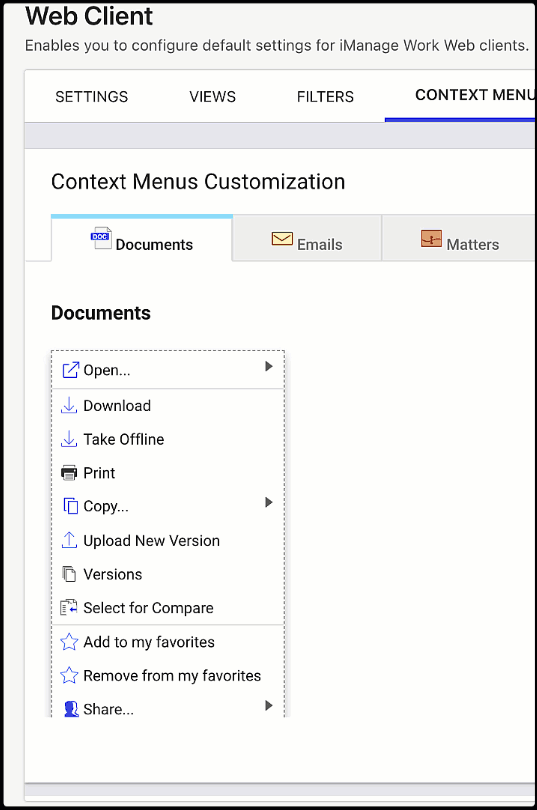
Task: Click the Open external-link icon
Action: point(70,370)
